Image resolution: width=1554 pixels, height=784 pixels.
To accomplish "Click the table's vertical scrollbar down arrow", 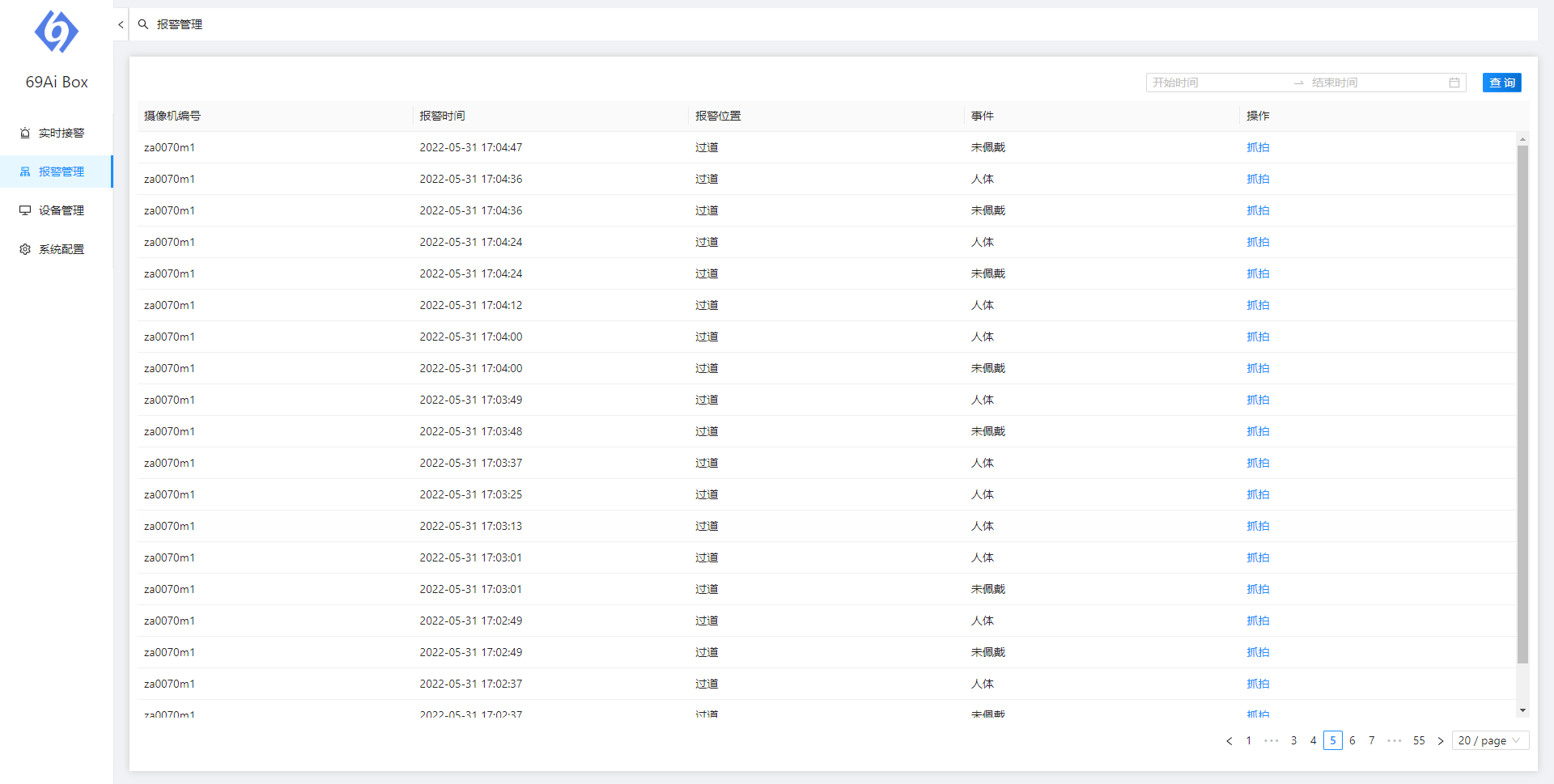I will click(1522, 710).
